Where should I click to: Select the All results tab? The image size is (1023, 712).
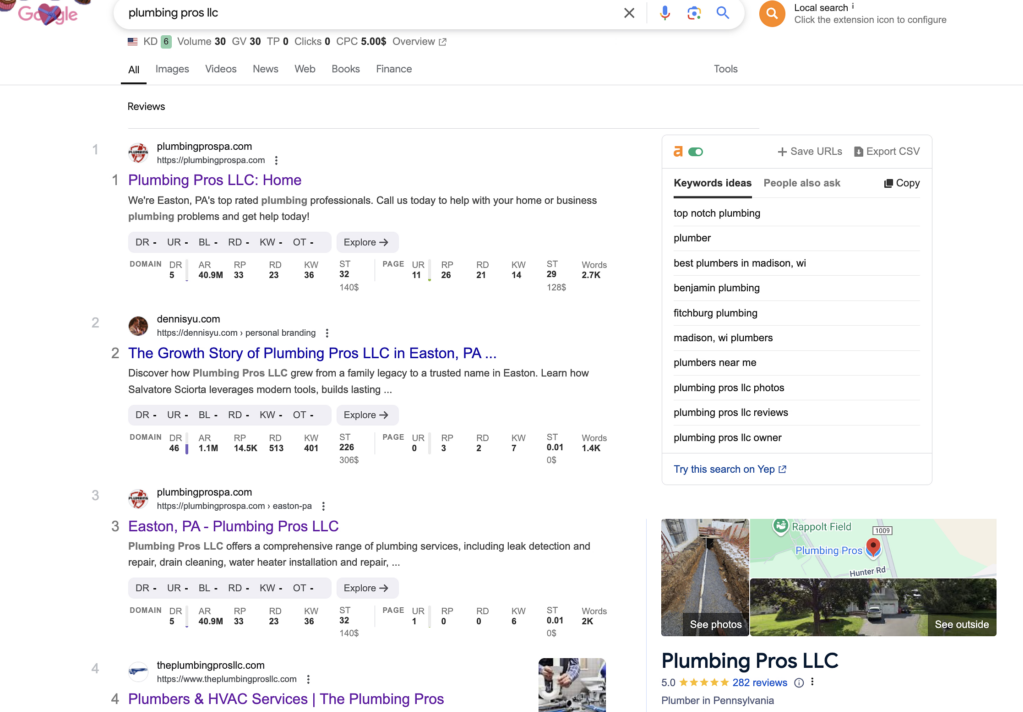[134, 70]
